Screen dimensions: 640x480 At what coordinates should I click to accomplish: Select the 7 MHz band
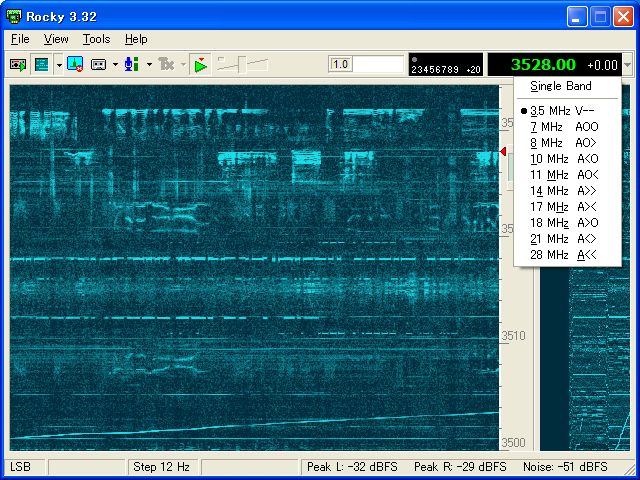[567, 127]
